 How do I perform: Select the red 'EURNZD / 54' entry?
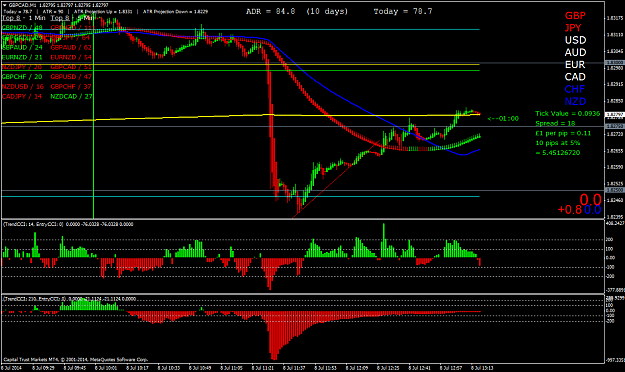click(x=71, y=57)
